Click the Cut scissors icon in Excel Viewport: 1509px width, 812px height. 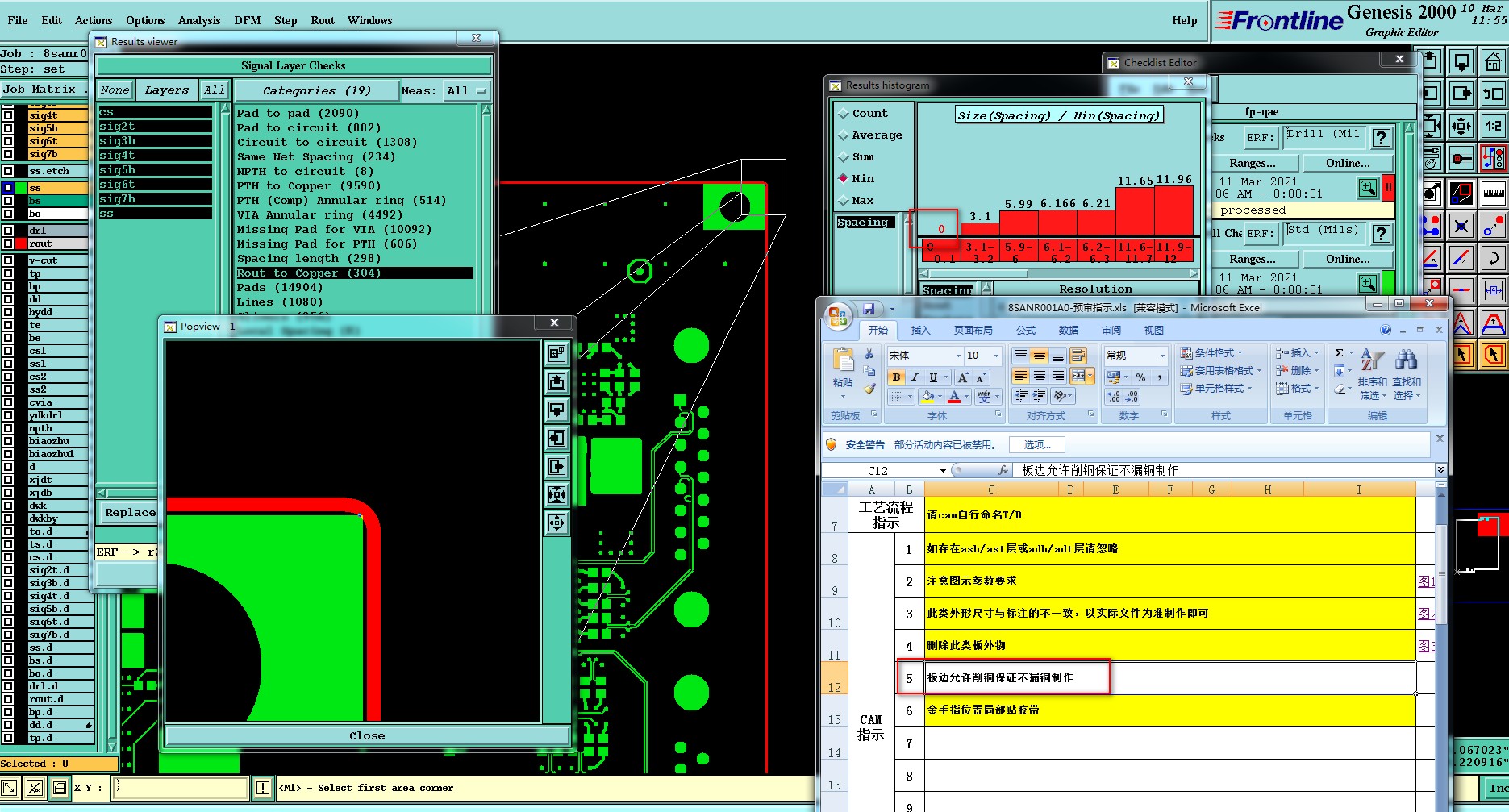869,354
